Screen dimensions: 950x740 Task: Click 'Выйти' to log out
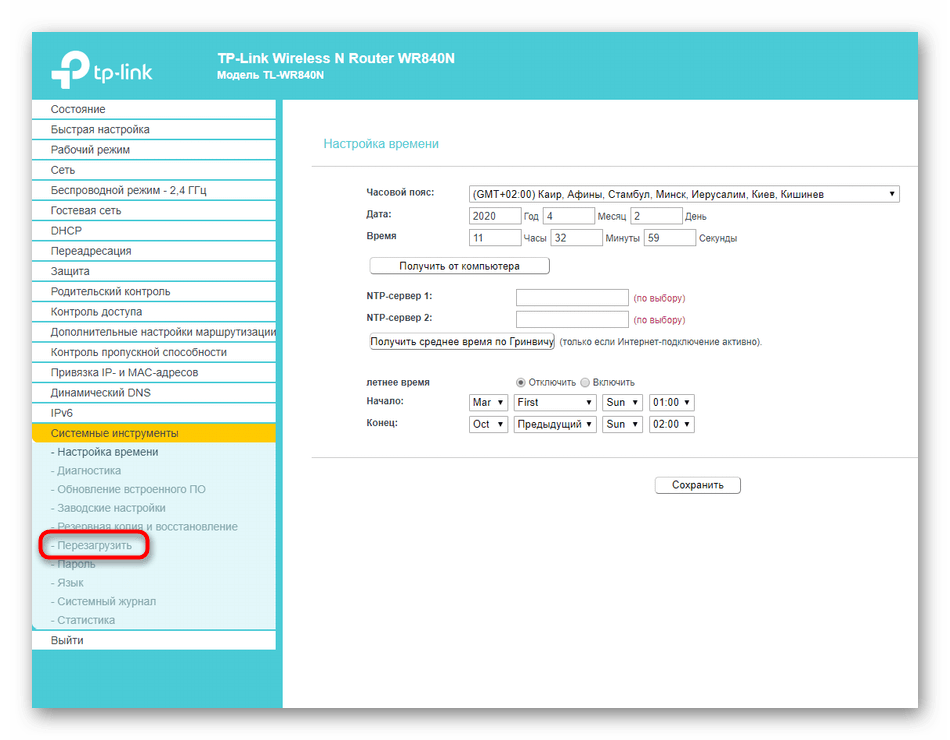point(67,640)
